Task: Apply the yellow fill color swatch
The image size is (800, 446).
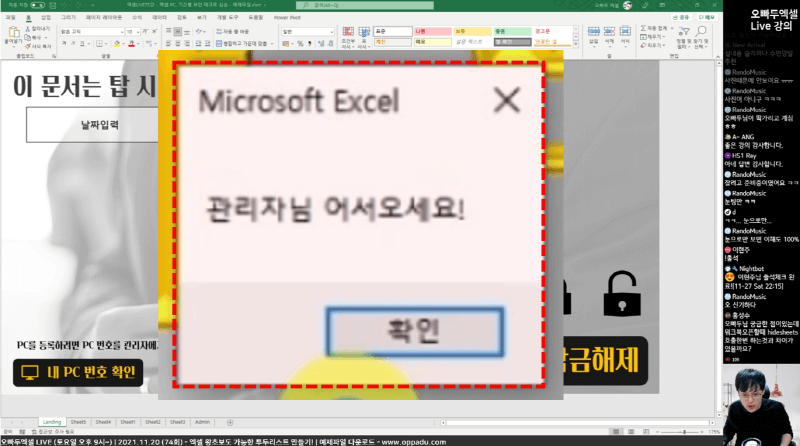Action: pos(117,44)
